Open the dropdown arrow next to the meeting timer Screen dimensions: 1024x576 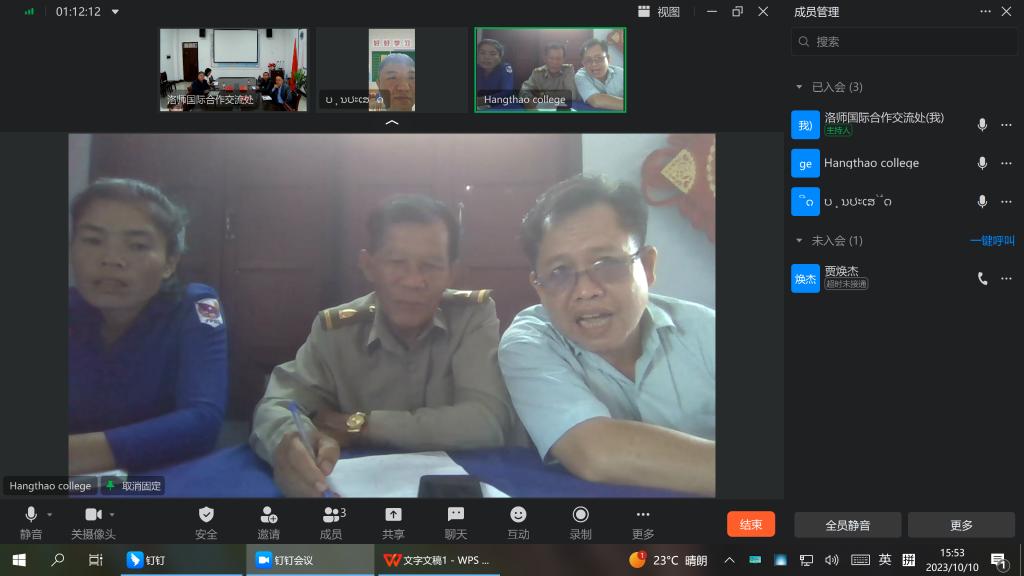pos(115,12)
